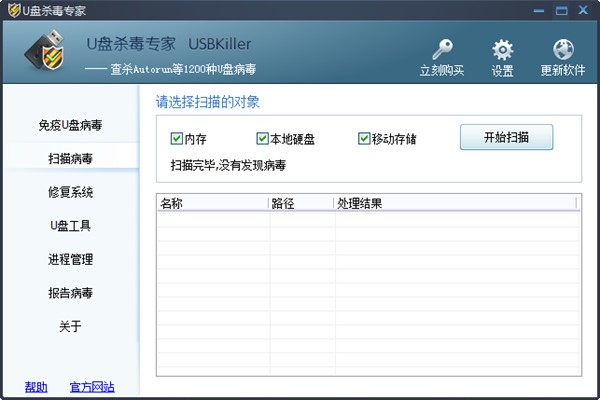Image resolution: width=600 pixels, height=400 pixels.
Task: Toggle the 内存 checkbox
Action: click(x=176, y=138)
